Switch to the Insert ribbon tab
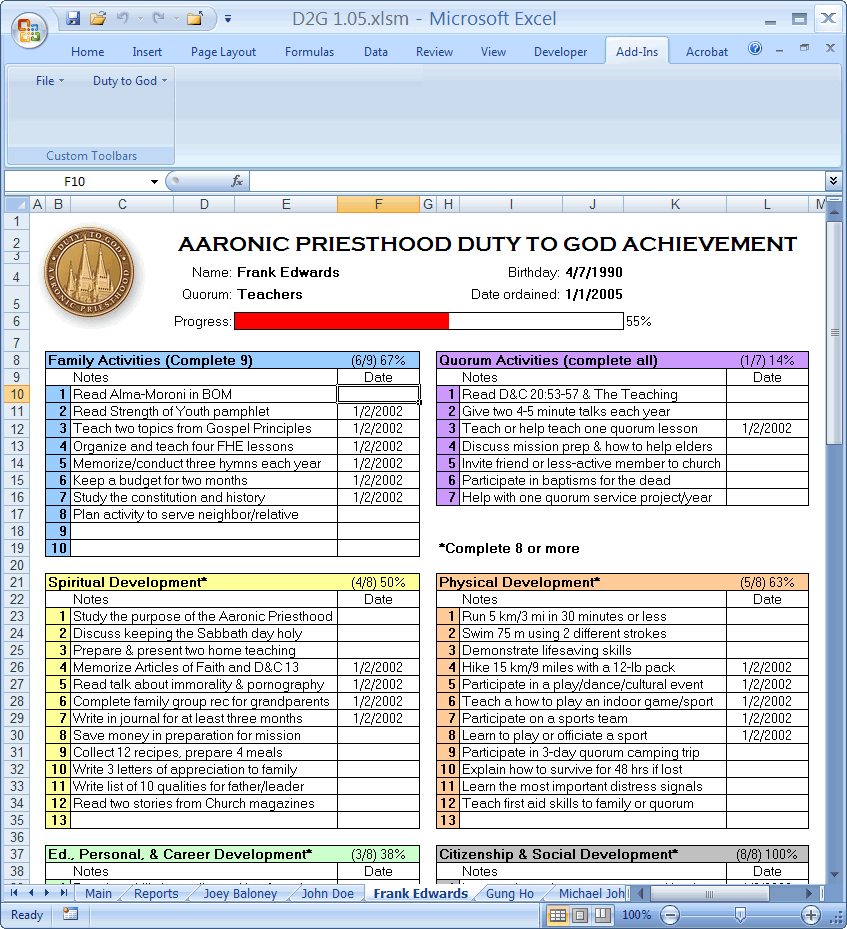This screenshot has width=847, height=929. [147, 52]
